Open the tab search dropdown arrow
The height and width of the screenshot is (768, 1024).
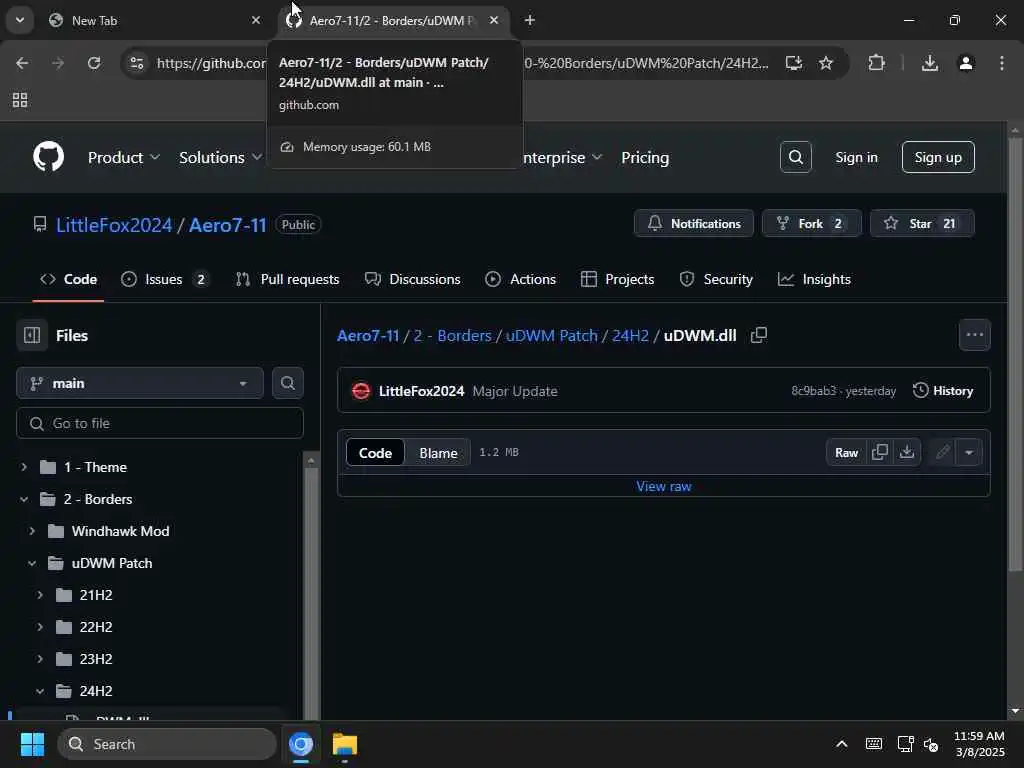[20, 20]
